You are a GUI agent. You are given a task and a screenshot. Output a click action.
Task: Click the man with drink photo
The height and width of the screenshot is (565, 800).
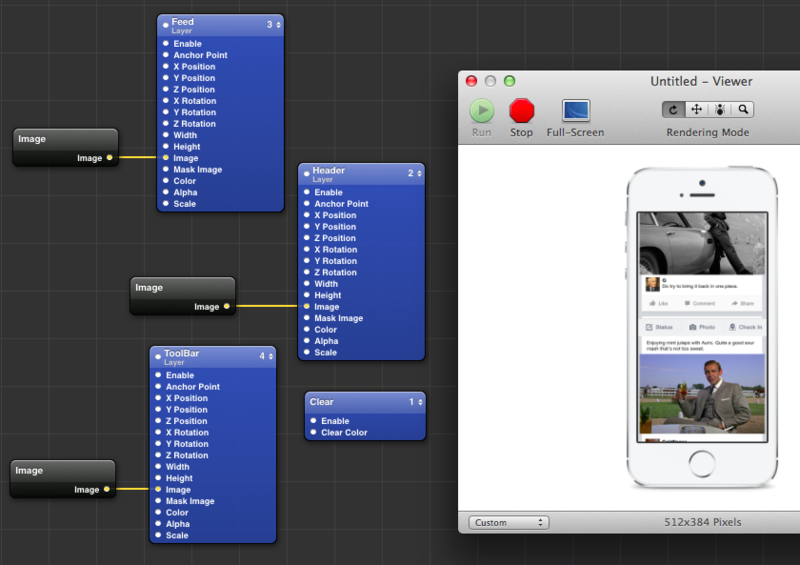tap(702, 394)
